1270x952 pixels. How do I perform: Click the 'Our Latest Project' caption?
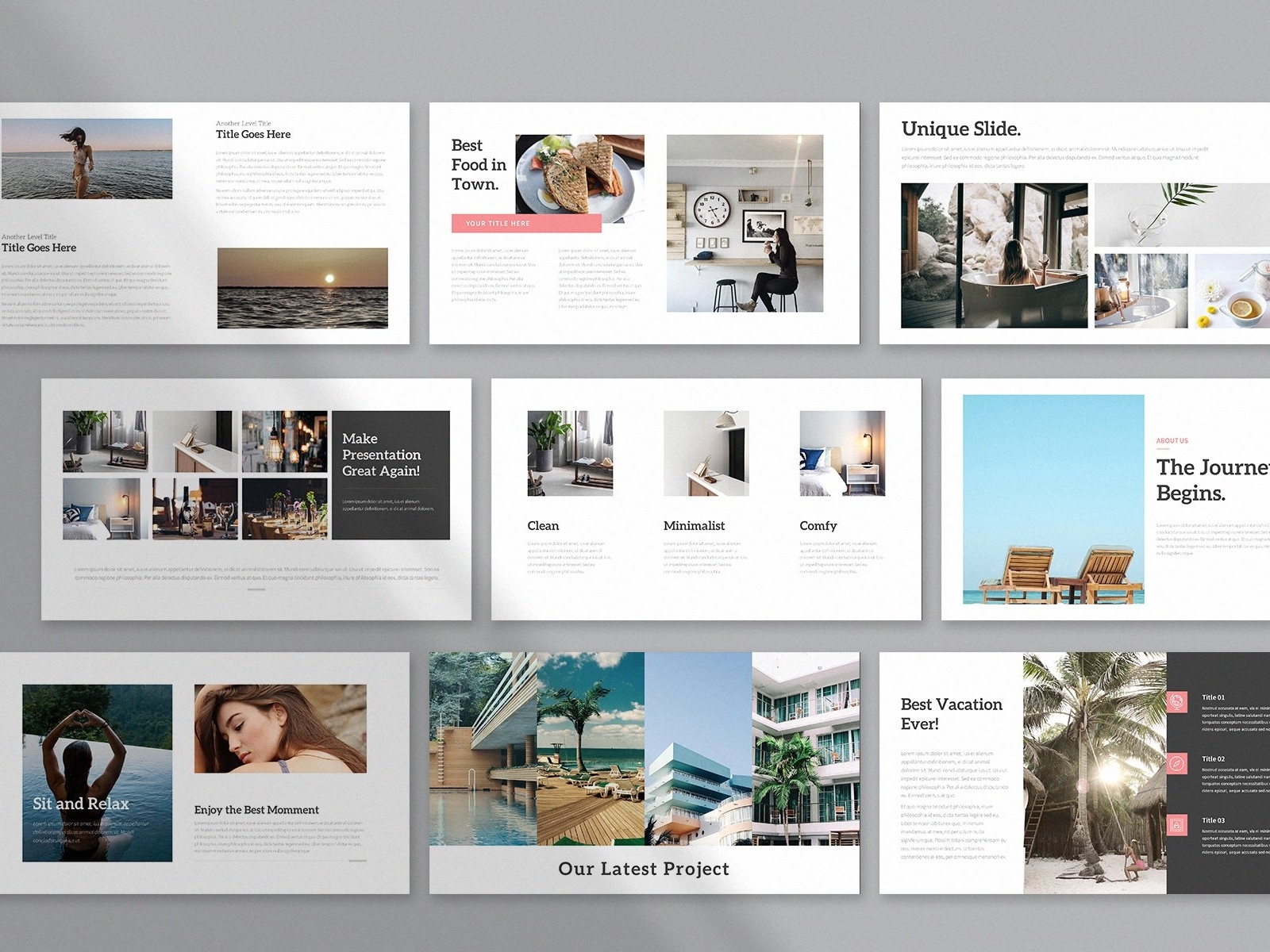pos(644,869)
